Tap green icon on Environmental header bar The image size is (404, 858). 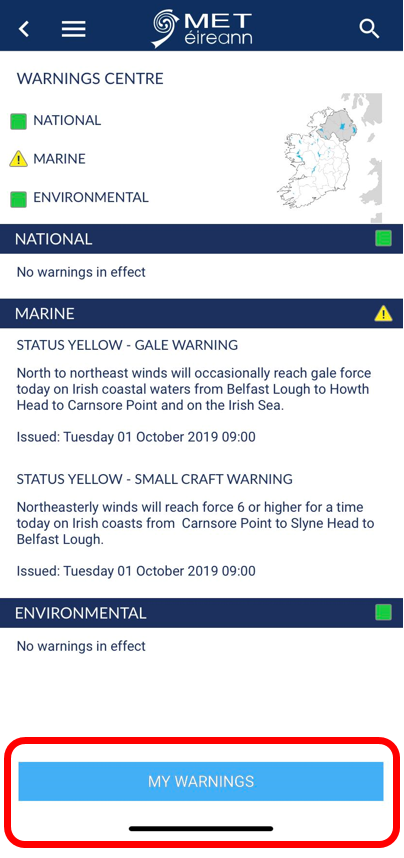pos(383,612)
